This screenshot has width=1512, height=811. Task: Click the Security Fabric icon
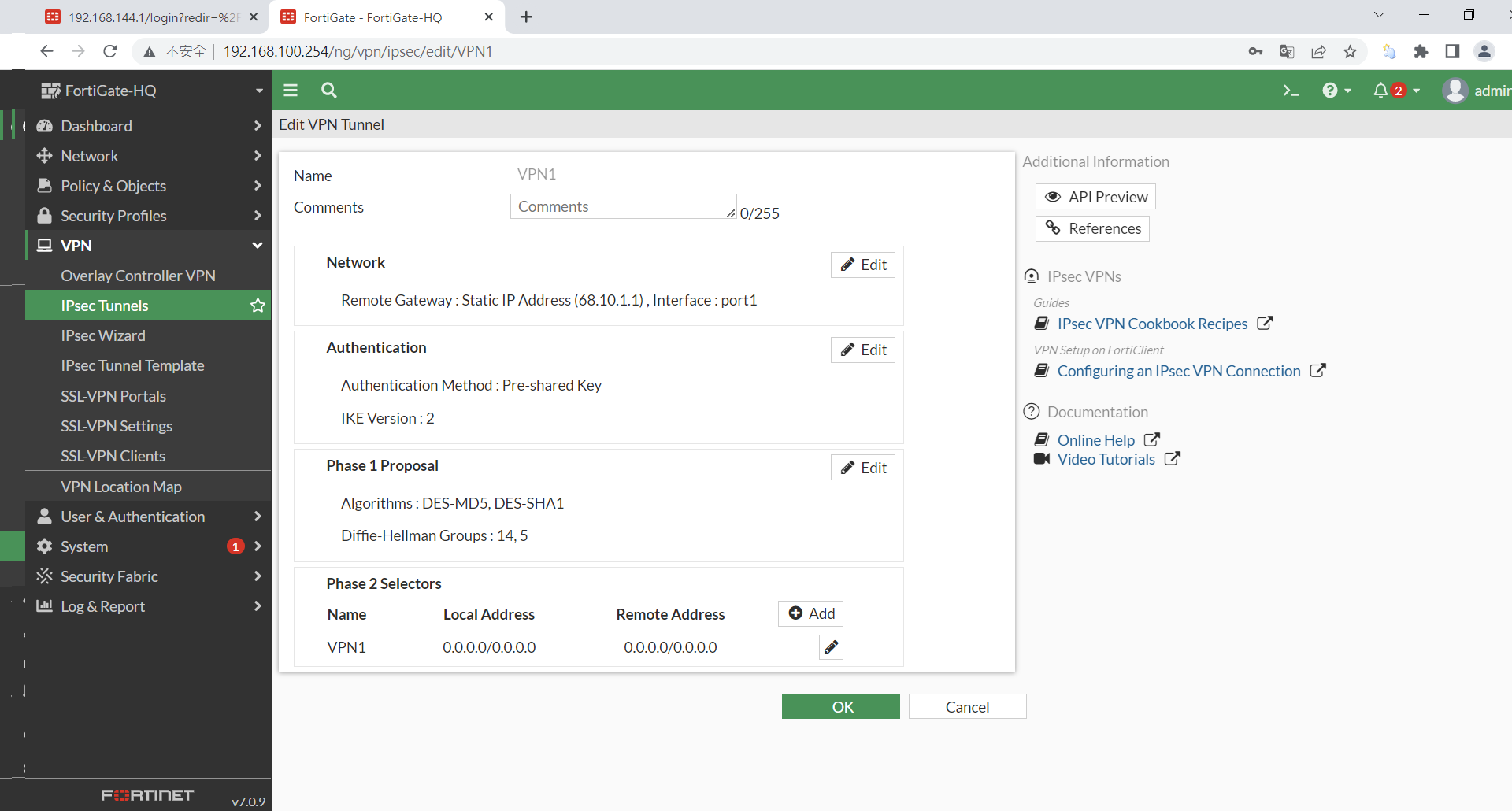point(45,576)
